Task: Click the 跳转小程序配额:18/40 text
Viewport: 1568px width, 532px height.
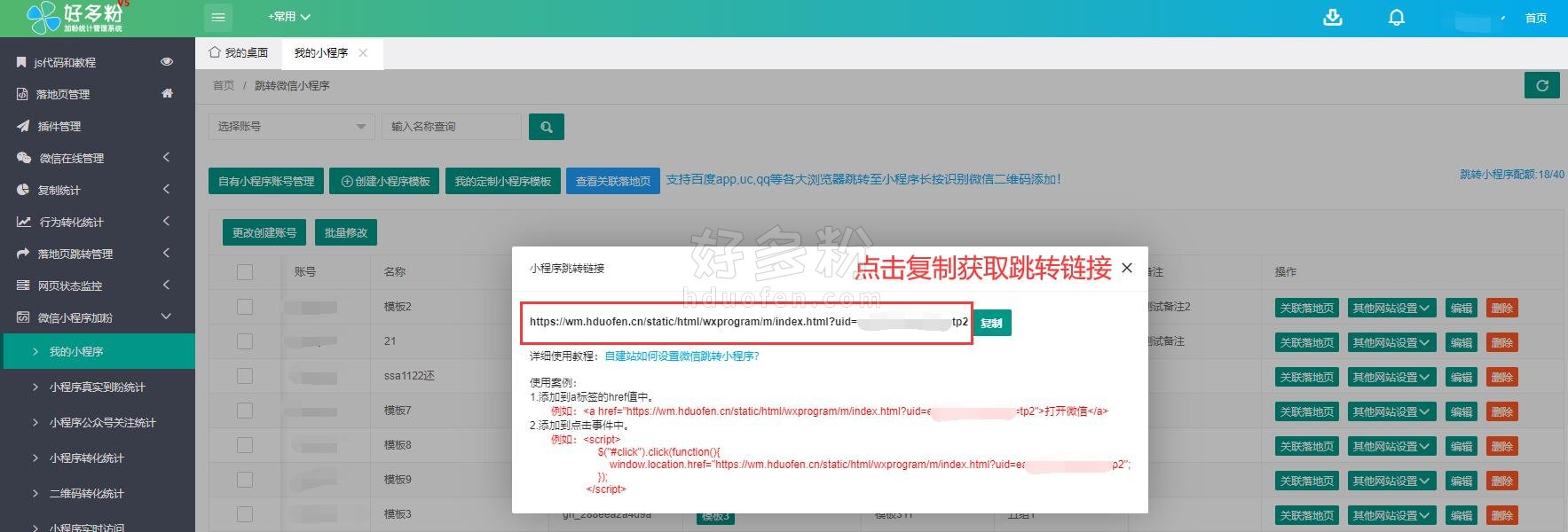Action: click(x=1512, y=175)
